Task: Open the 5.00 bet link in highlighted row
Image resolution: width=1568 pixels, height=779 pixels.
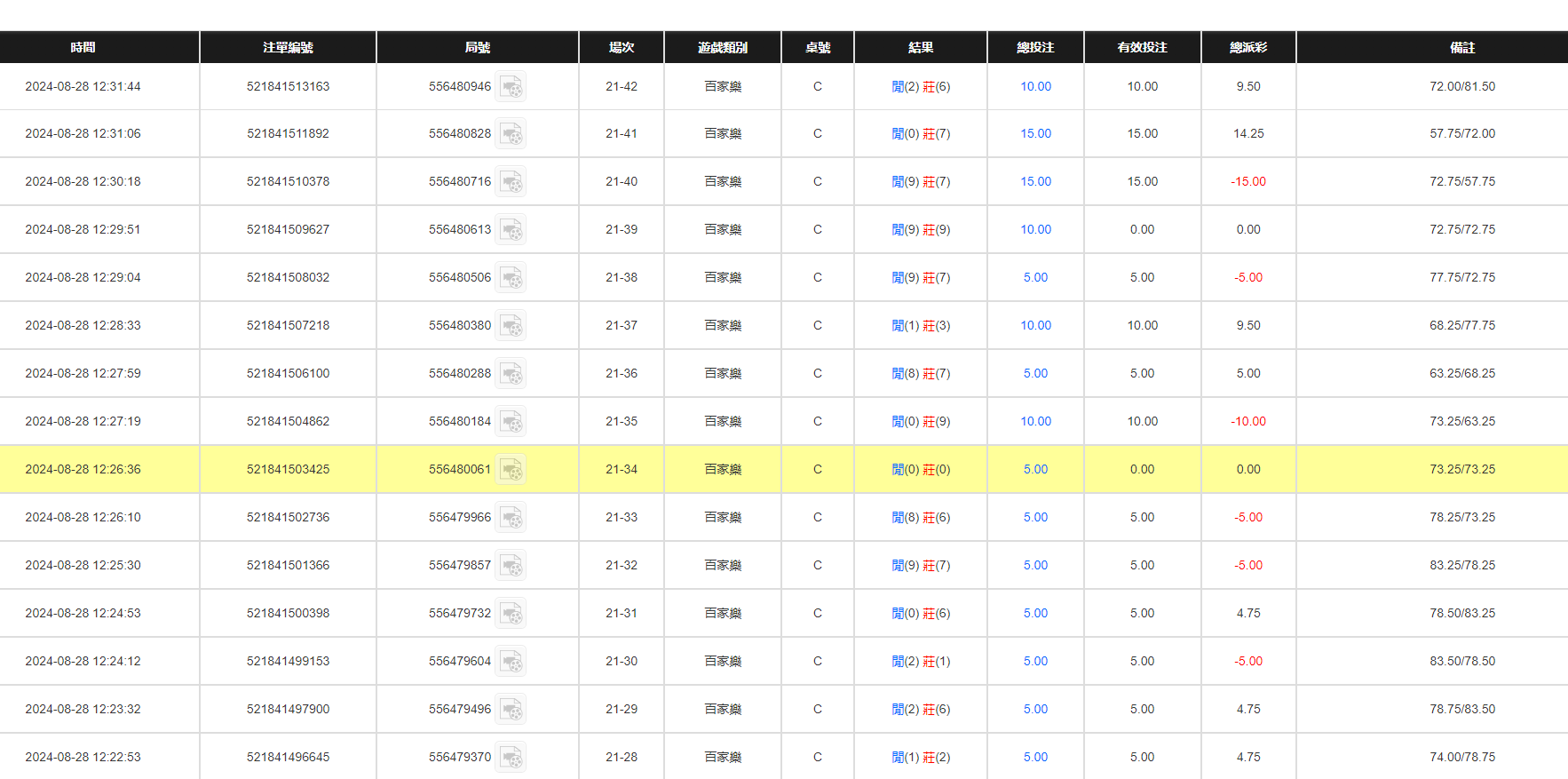Action: 1035,470
